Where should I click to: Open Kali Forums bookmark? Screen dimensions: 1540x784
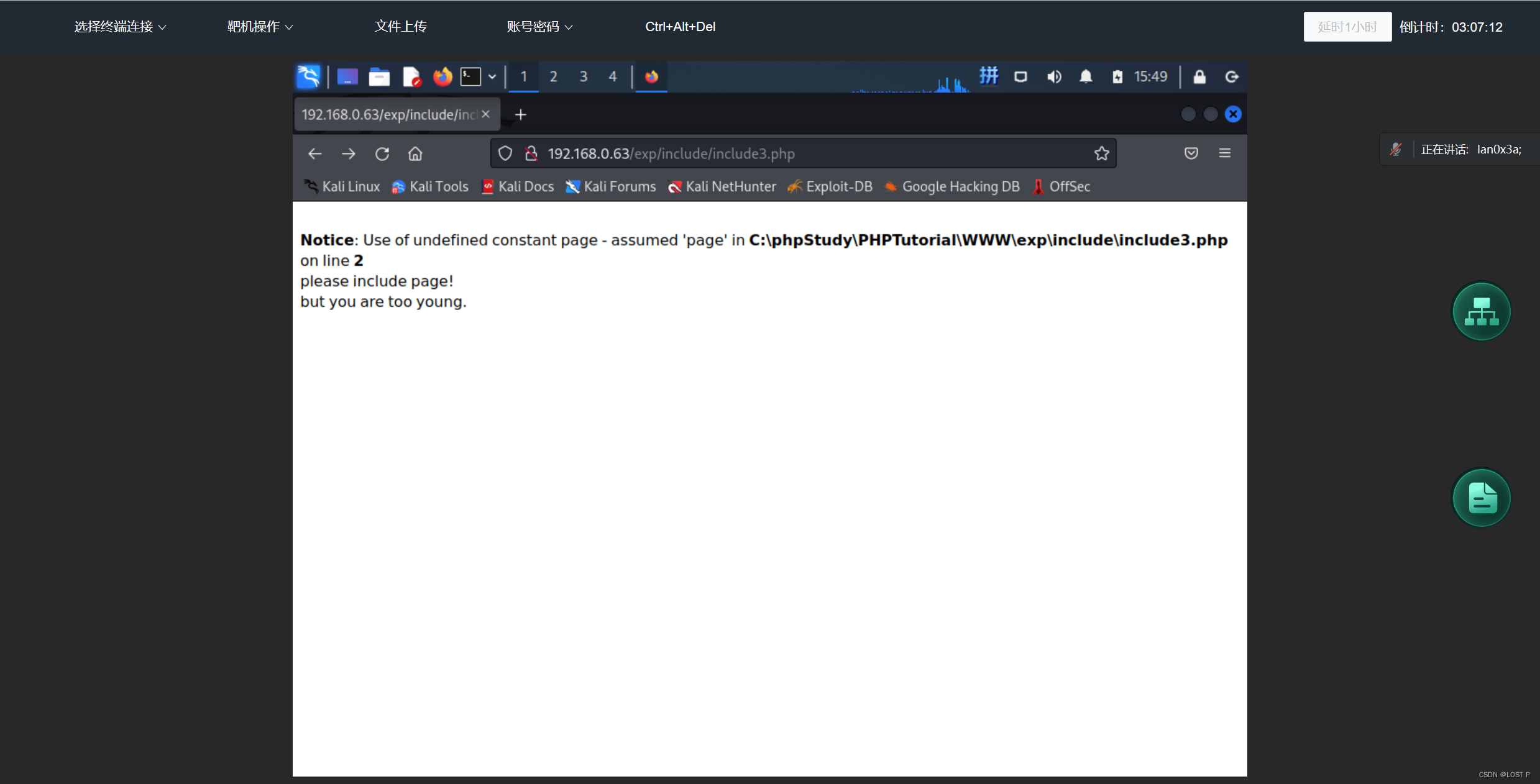coord(611,186)
